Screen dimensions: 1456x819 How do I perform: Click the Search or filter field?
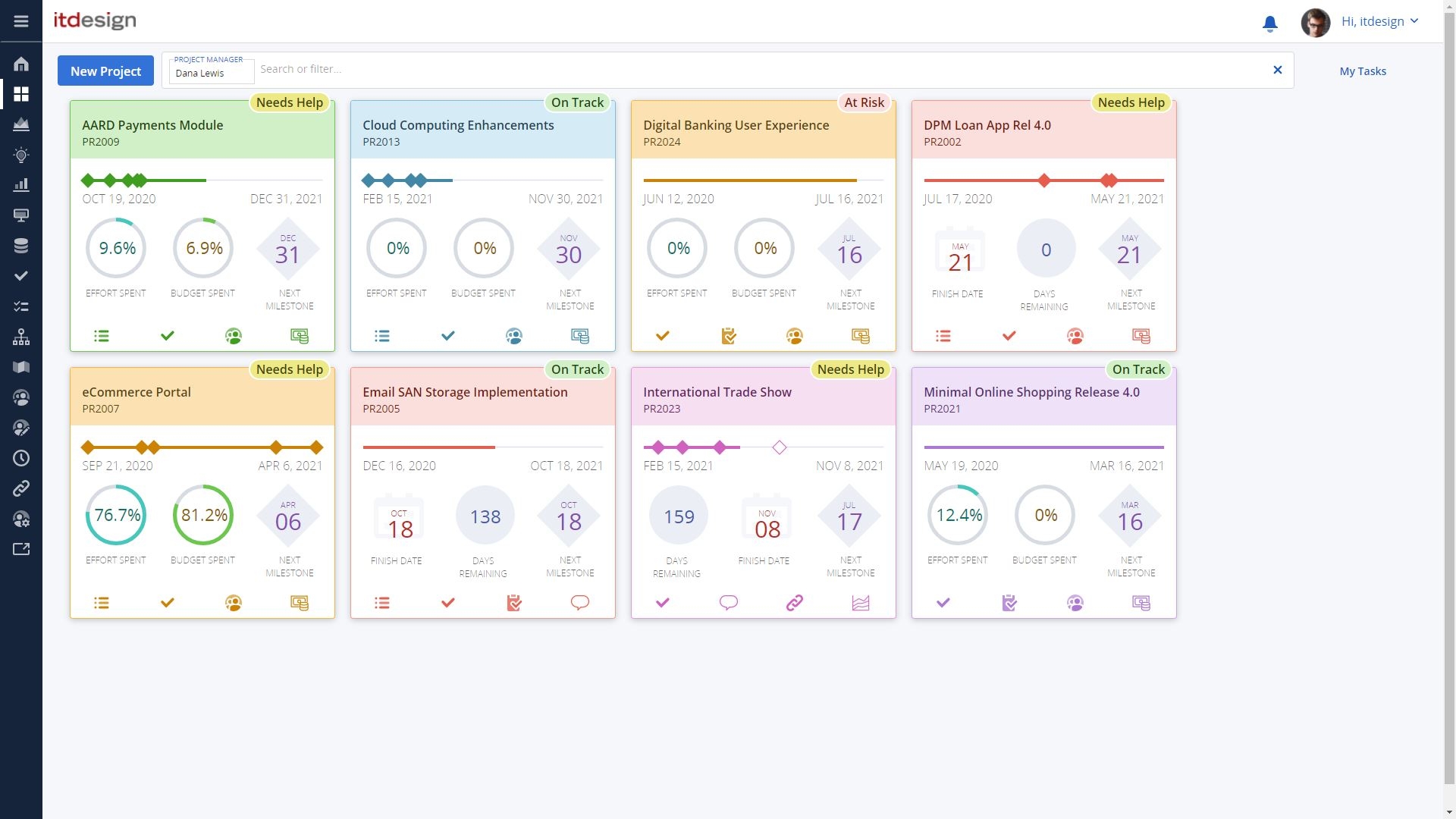click(758, 69)
